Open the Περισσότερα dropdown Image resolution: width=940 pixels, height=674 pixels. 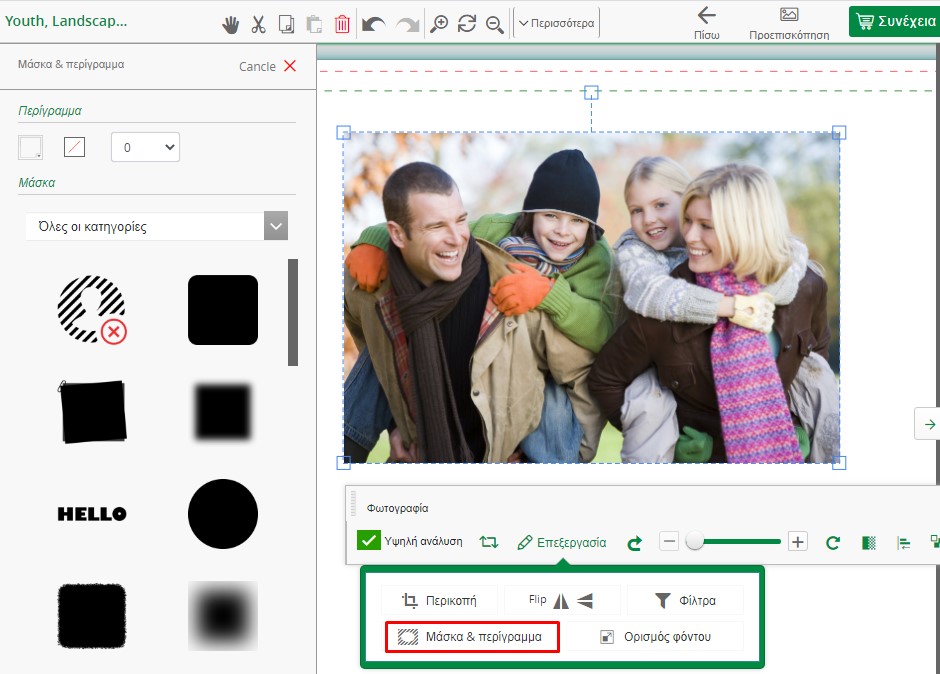(556, 23)
